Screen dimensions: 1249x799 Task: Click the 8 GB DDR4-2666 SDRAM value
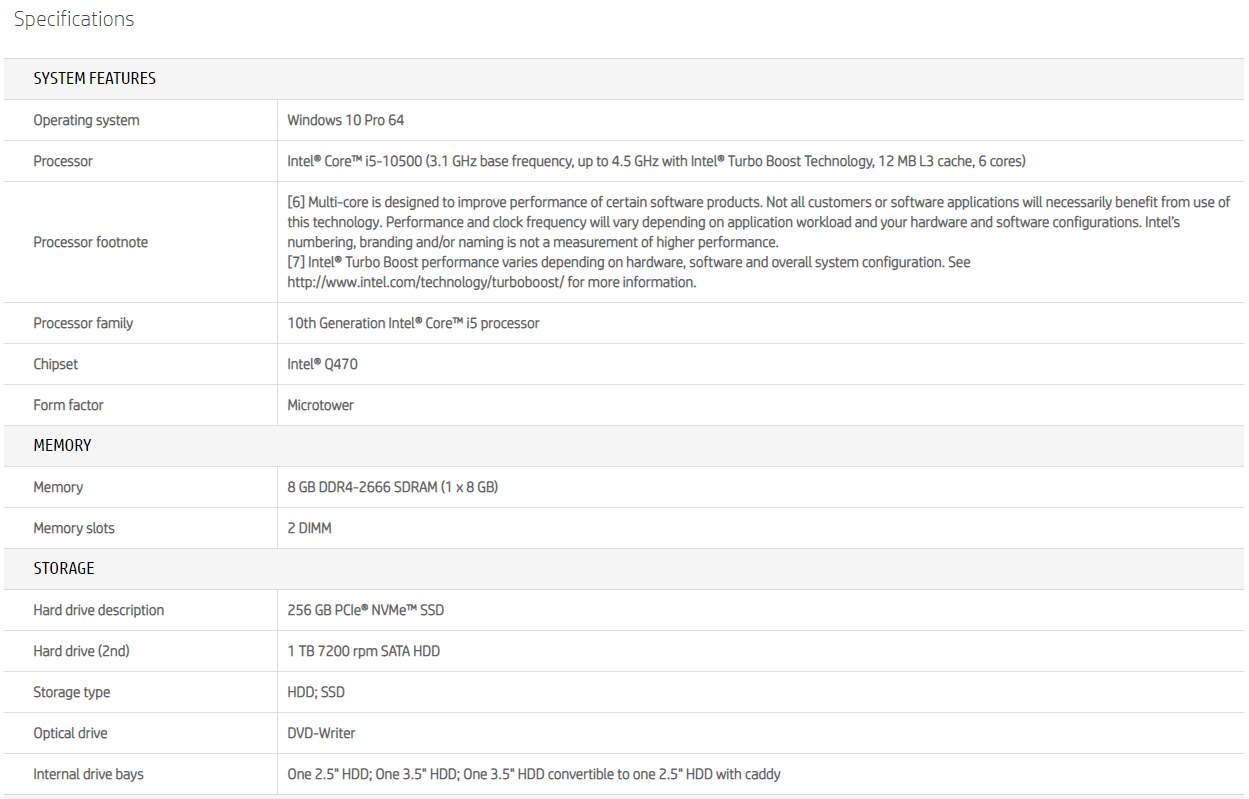(392, 487)
